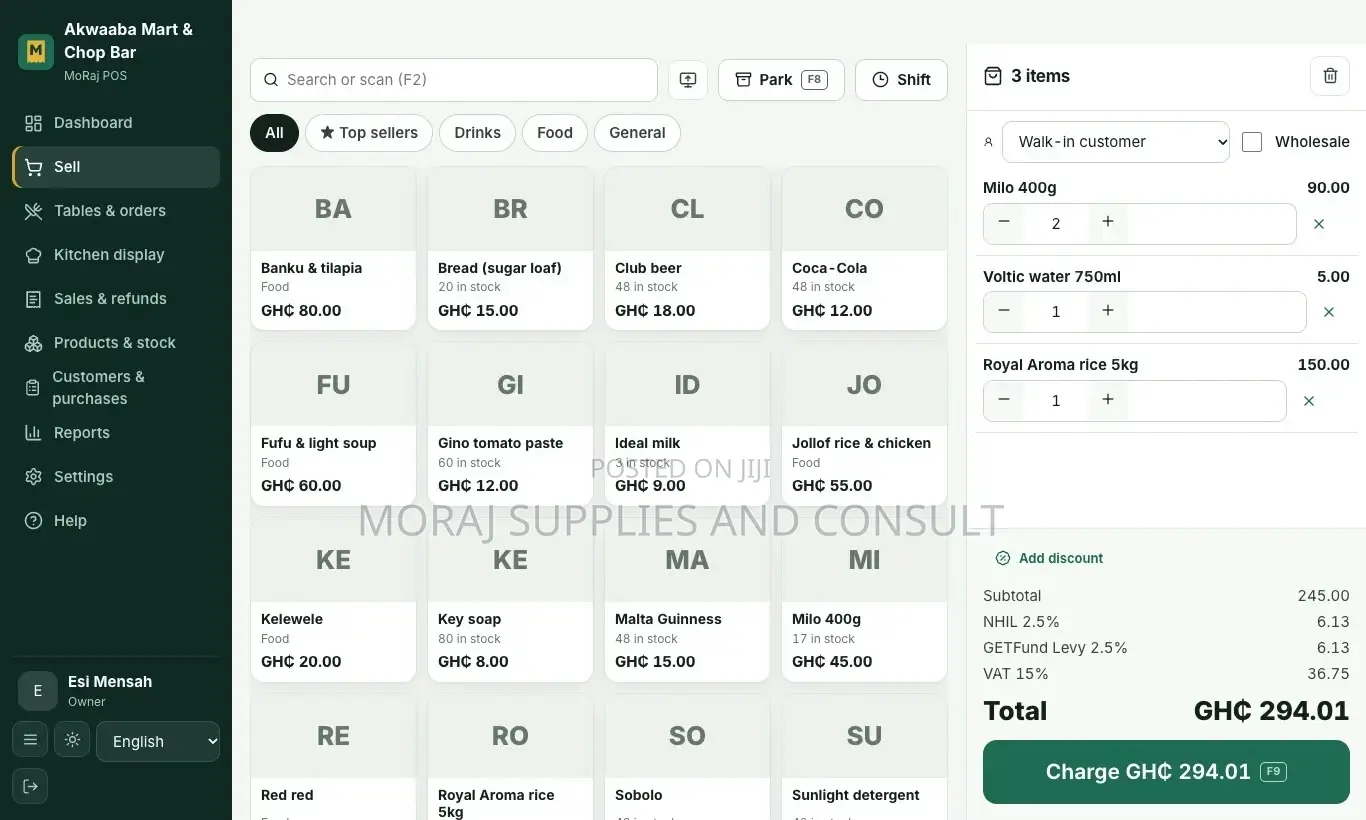Go to the Sell page
Screen dimensions: 1366x820
tap(116, 167)
